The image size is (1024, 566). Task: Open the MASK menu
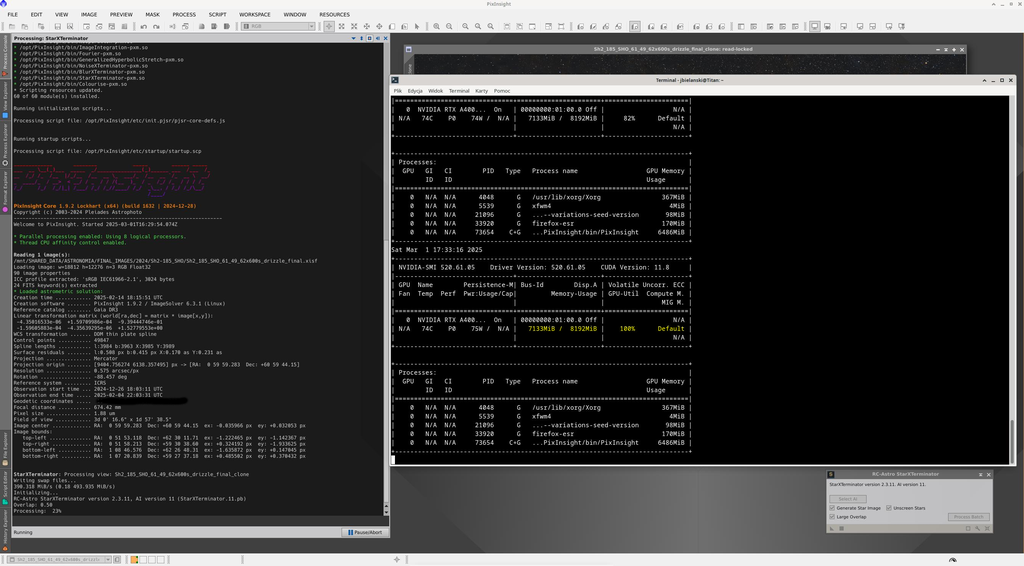152,14
